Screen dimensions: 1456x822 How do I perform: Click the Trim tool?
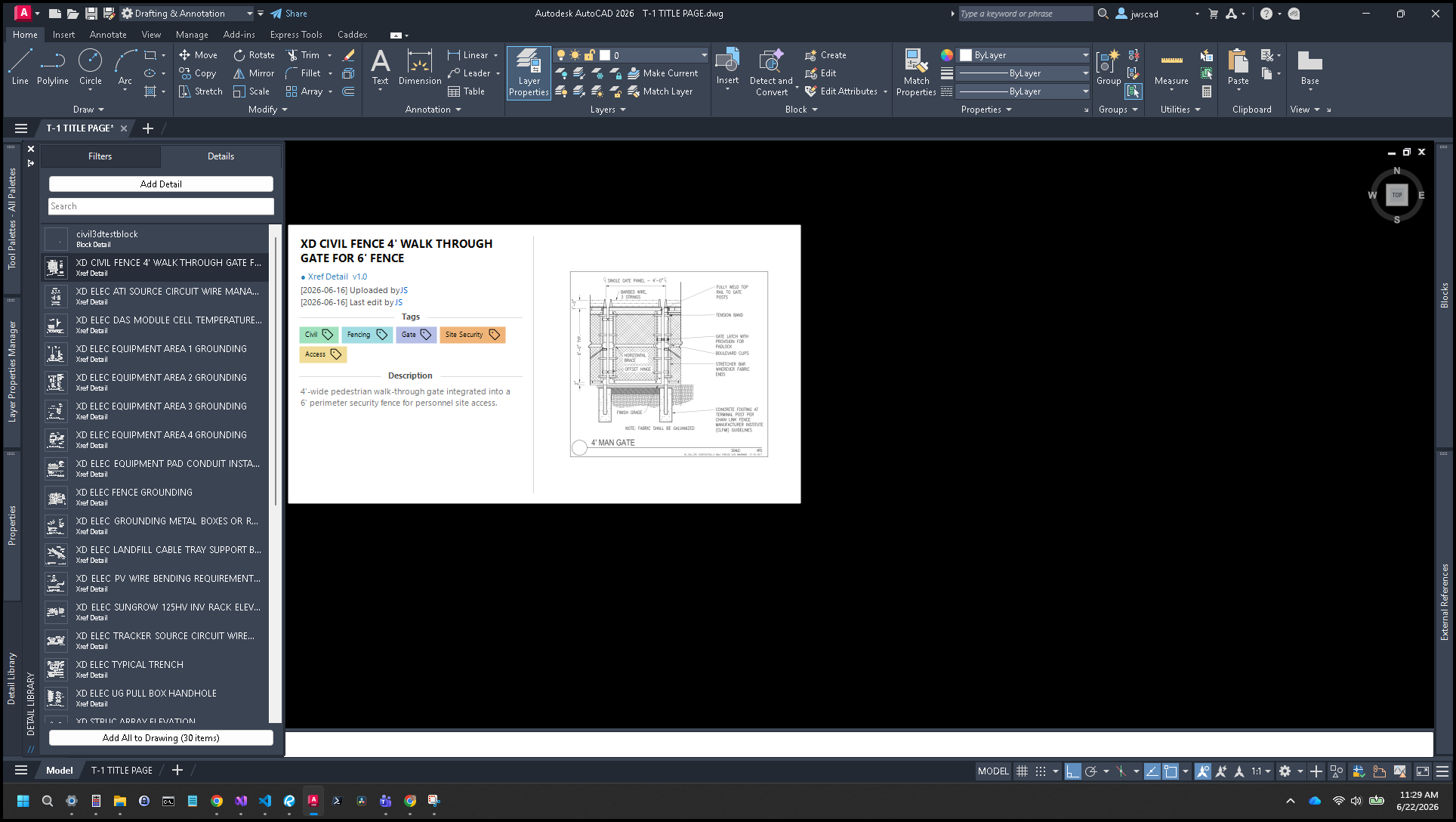coord(303,55)
